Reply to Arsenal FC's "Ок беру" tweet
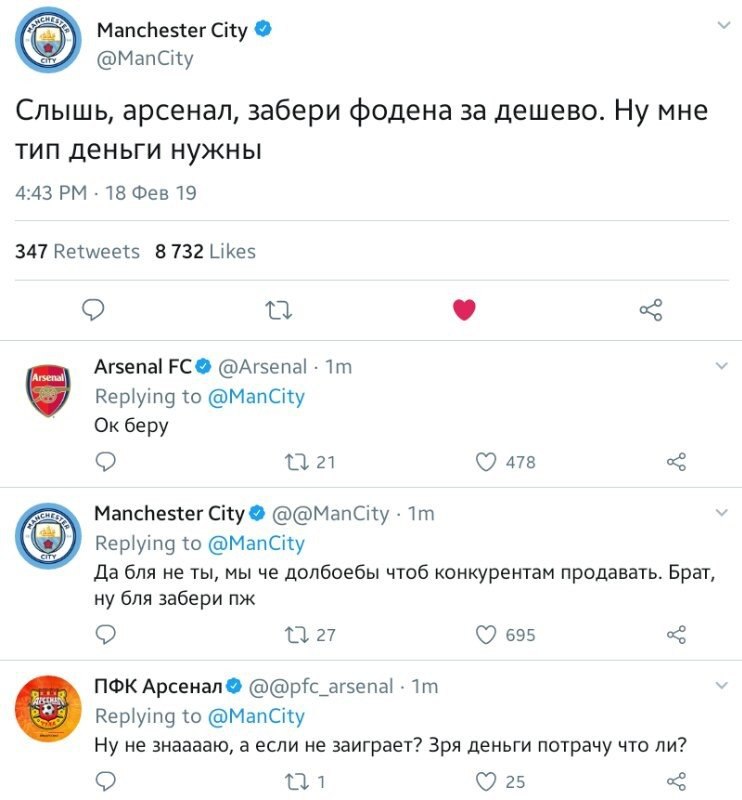This screenshot has height=800, width=742. [106, 462]
